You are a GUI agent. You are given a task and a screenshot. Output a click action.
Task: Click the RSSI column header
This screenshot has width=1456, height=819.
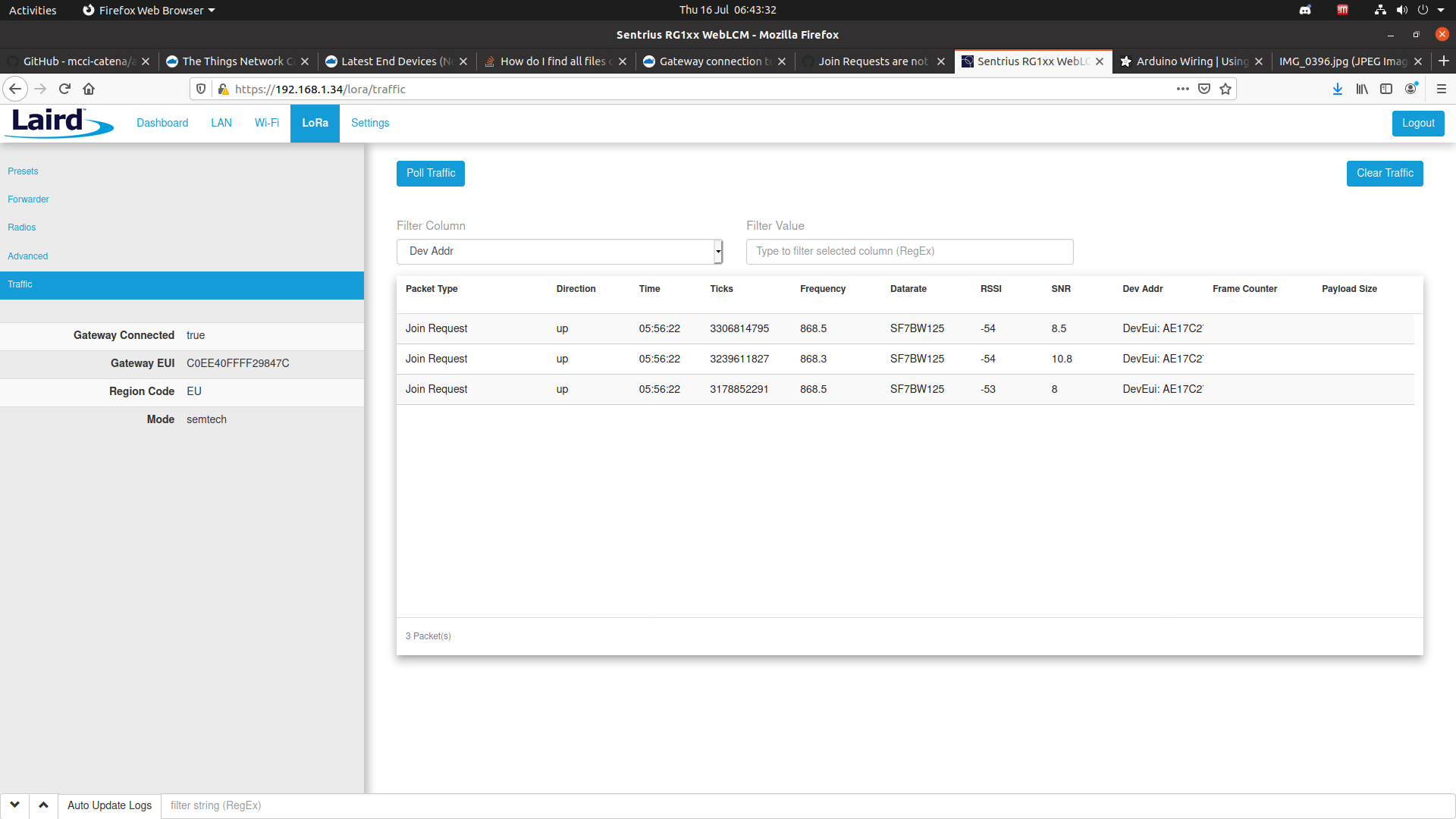(990, 289)
